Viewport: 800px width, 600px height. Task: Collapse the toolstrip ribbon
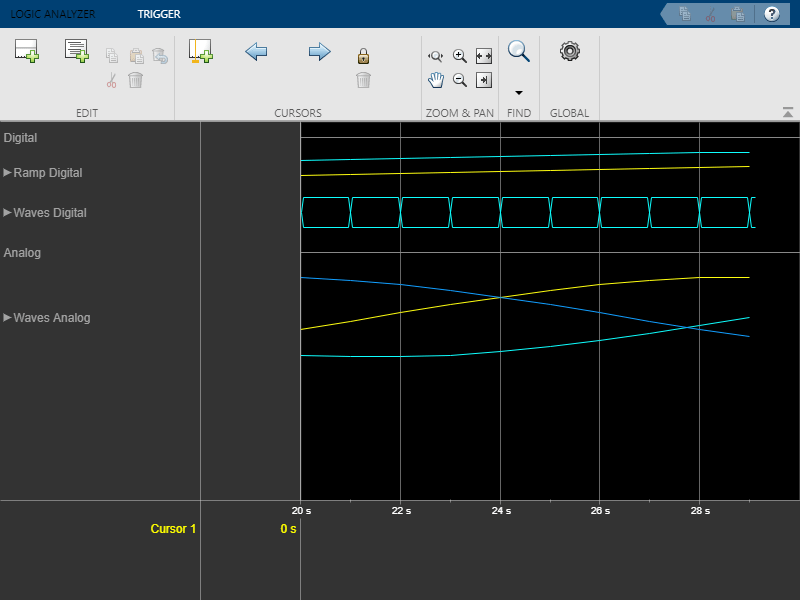tap(788, 112)
